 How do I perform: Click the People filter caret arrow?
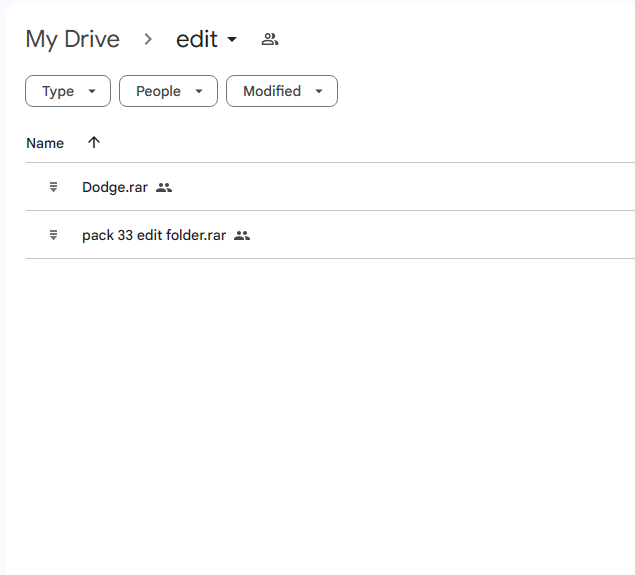pyautogui.click(x=199, y=91)
